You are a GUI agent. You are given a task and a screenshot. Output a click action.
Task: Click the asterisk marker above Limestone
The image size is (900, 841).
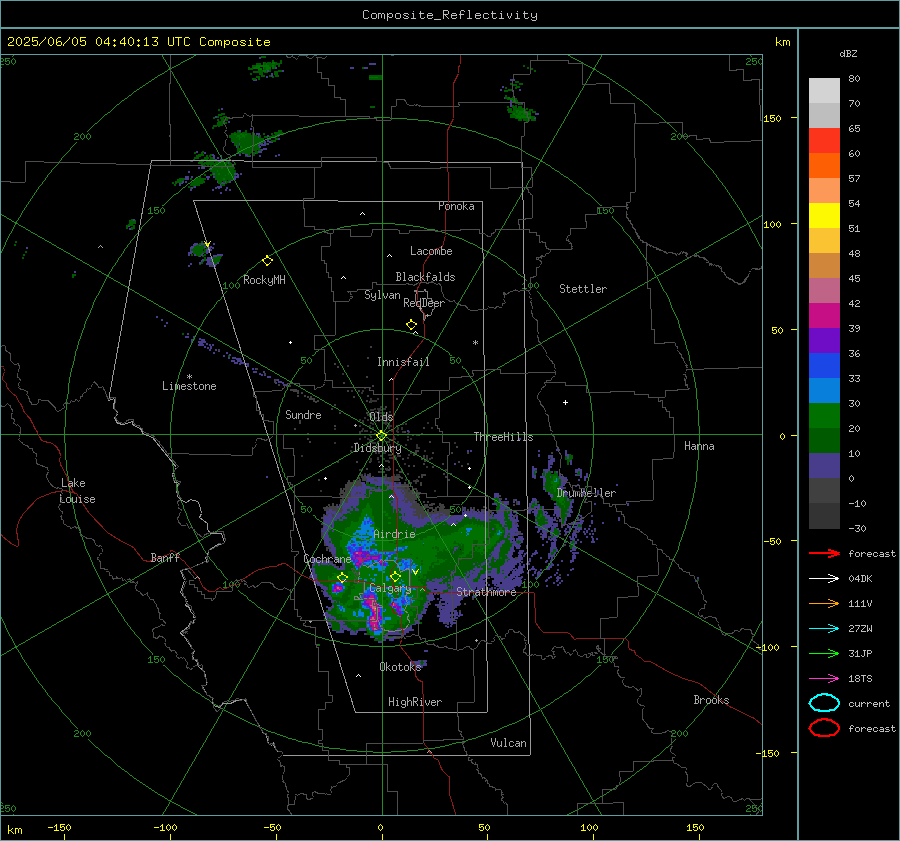point(189,377)
